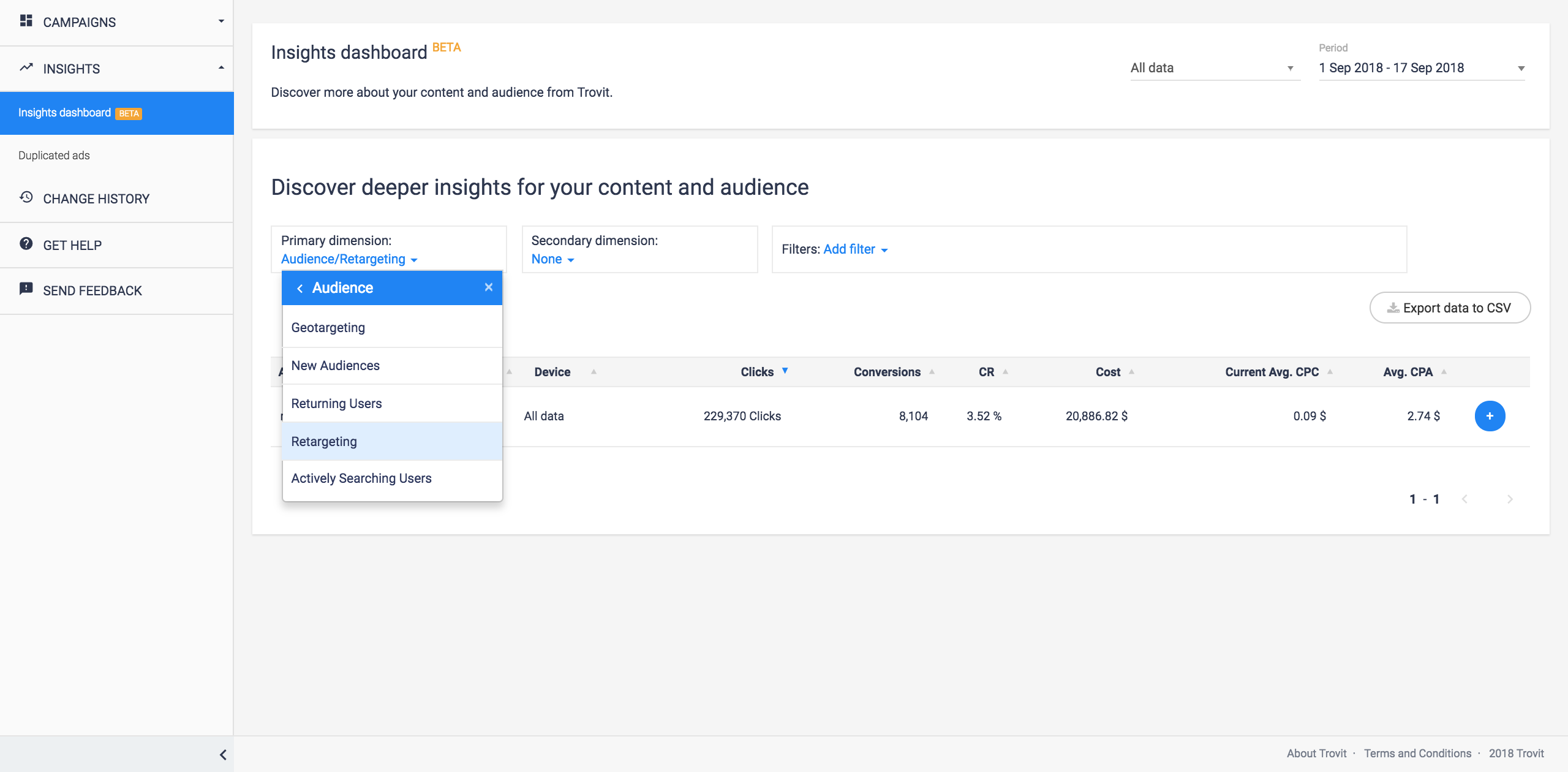The height and width of the screenshot is (772, 1568).
Task: Click the Send Feedback message icon
Action: point(26,289)
